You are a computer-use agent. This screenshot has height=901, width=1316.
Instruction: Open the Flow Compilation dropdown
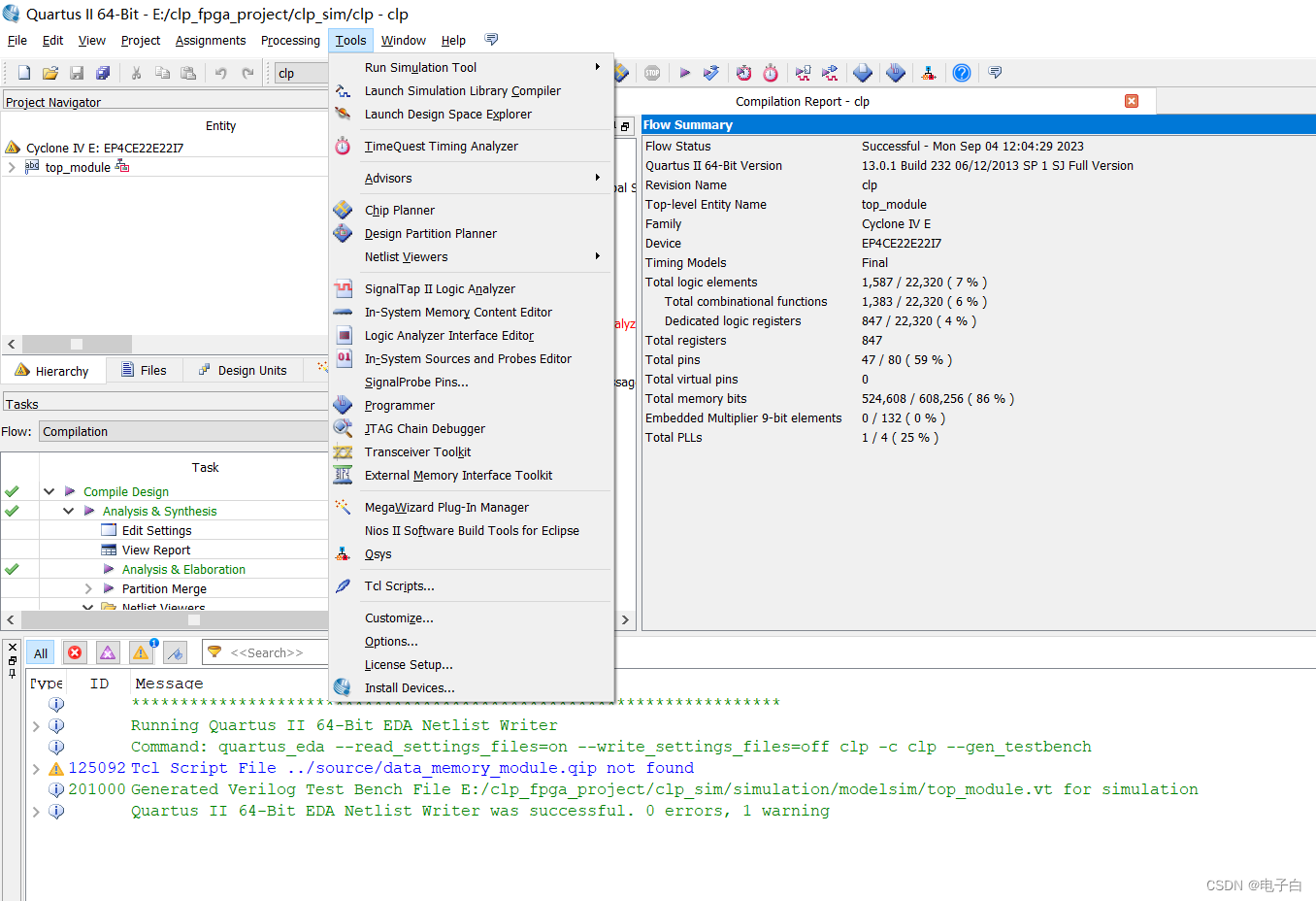[x=184, y=432]
